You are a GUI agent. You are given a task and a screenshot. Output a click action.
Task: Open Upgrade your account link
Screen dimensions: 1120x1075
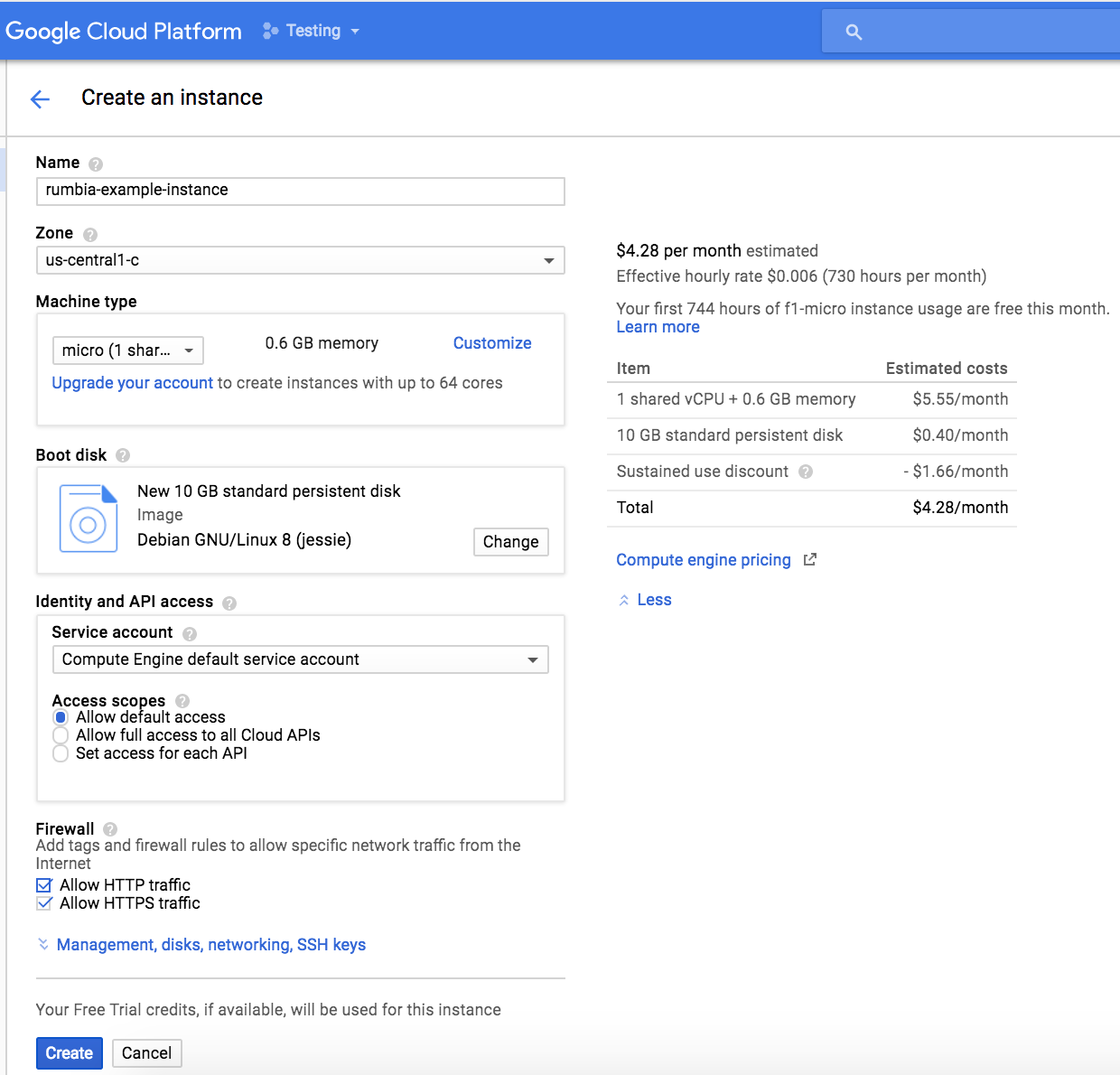click(x=133, y=383)
